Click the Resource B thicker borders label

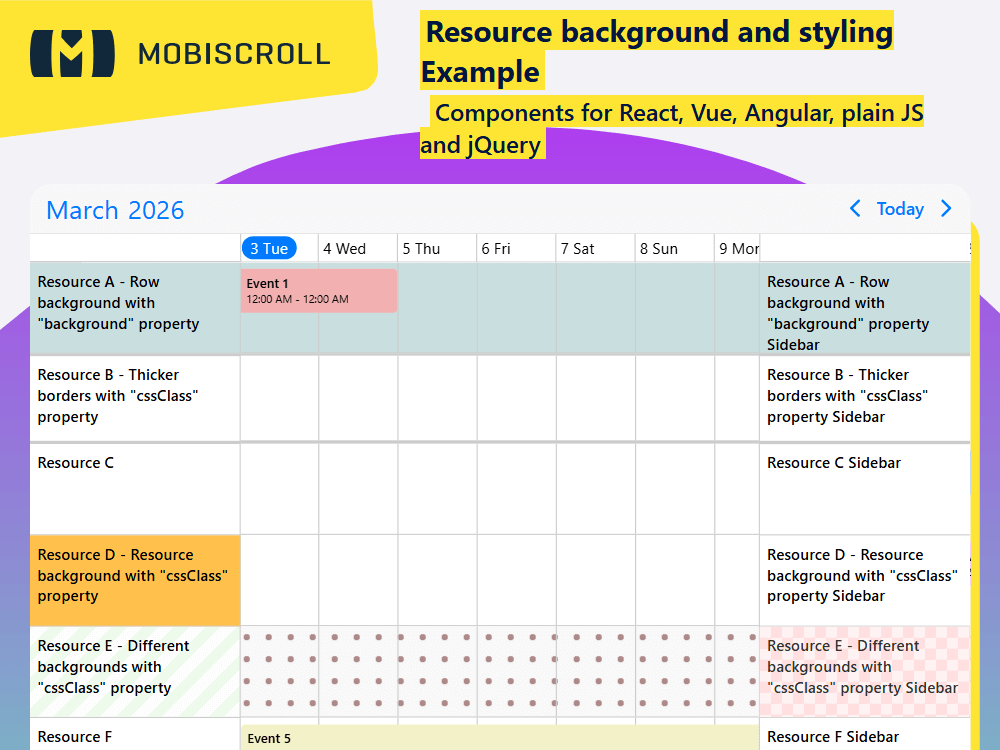tap(120, 396)
